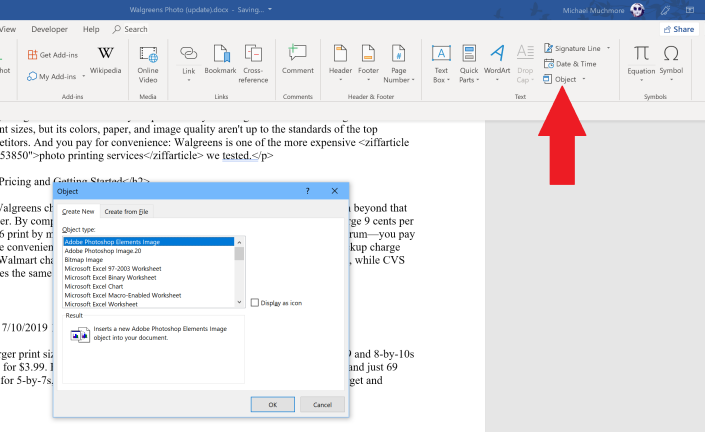Check the Display as icon checkbox

(x=254, y=303)
